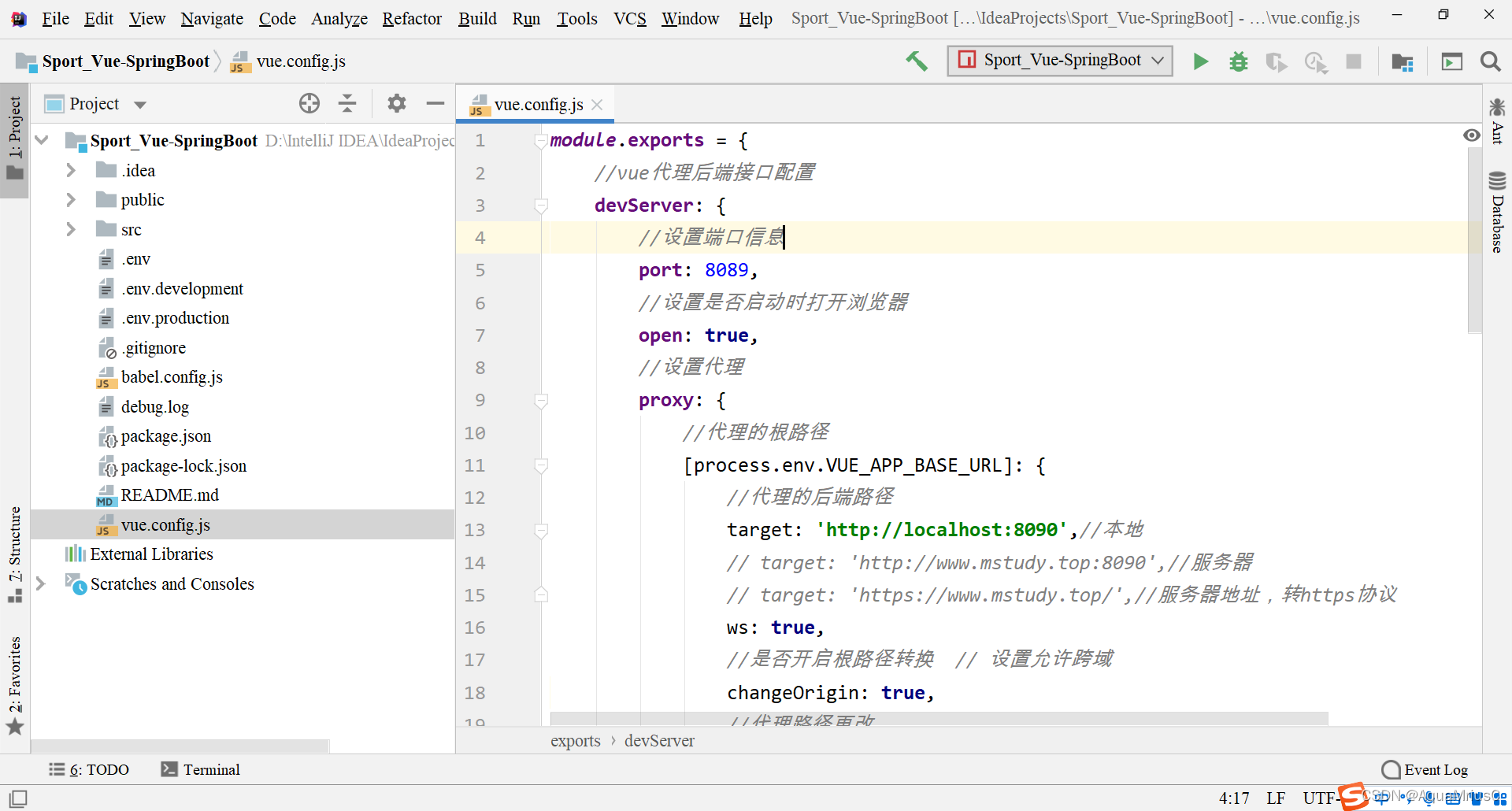
Task: Click the Build project hammer icon
Action: pyautogui.click(x=917, y=61)
